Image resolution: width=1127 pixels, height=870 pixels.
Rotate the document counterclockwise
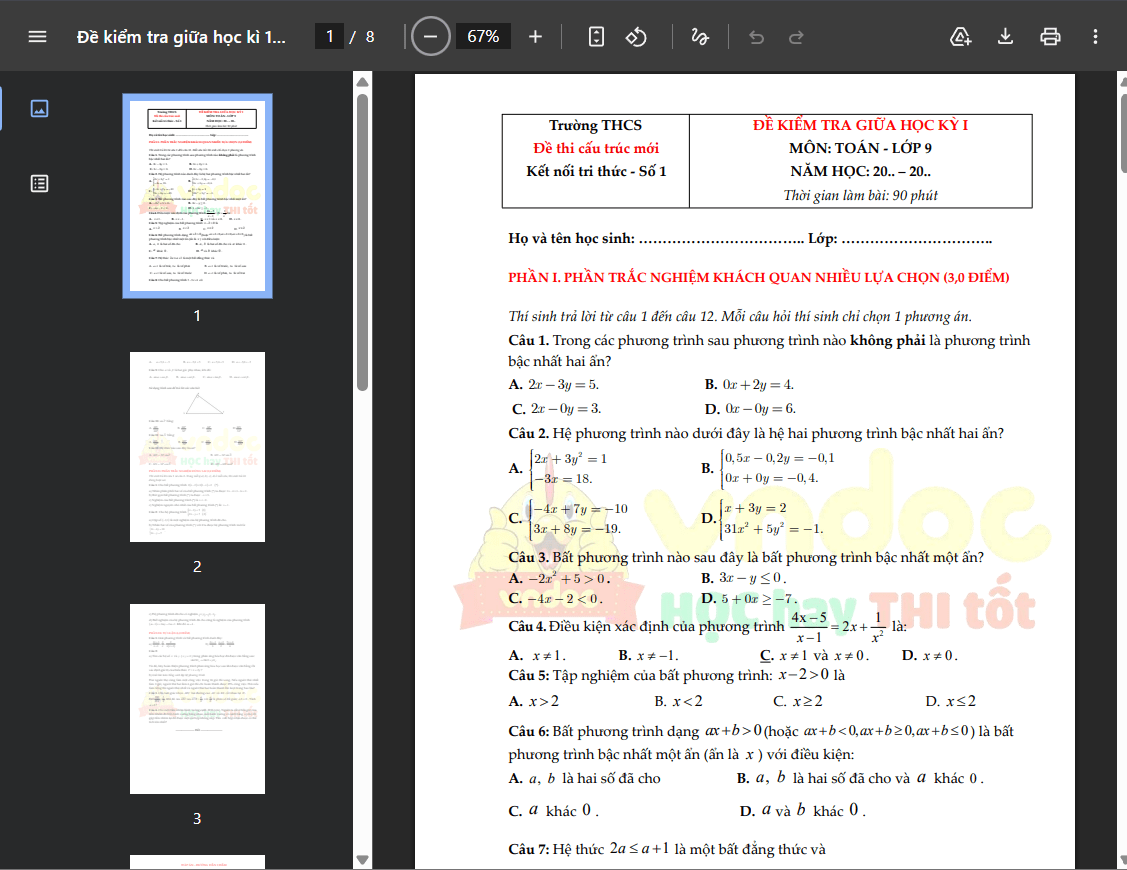[x=636, y=37]
